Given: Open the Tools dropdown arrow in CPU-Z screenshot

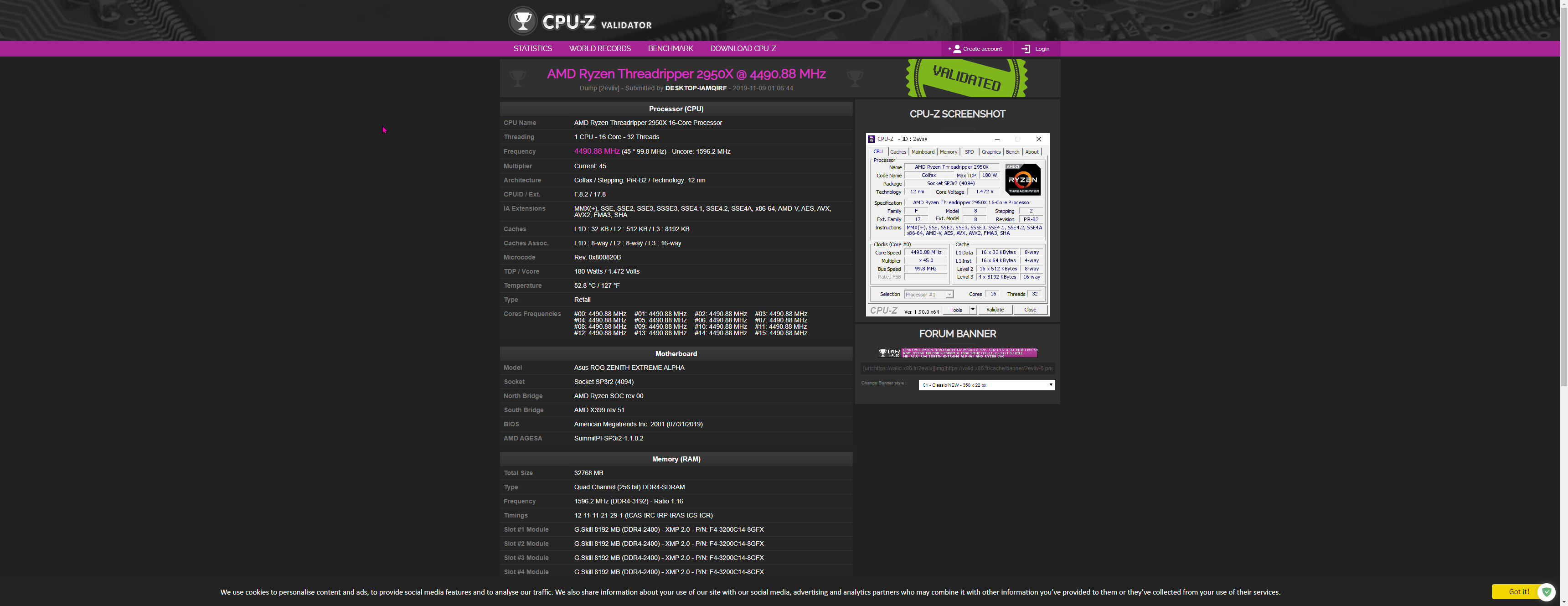Looking at the screenshot, I should point(973,310).
